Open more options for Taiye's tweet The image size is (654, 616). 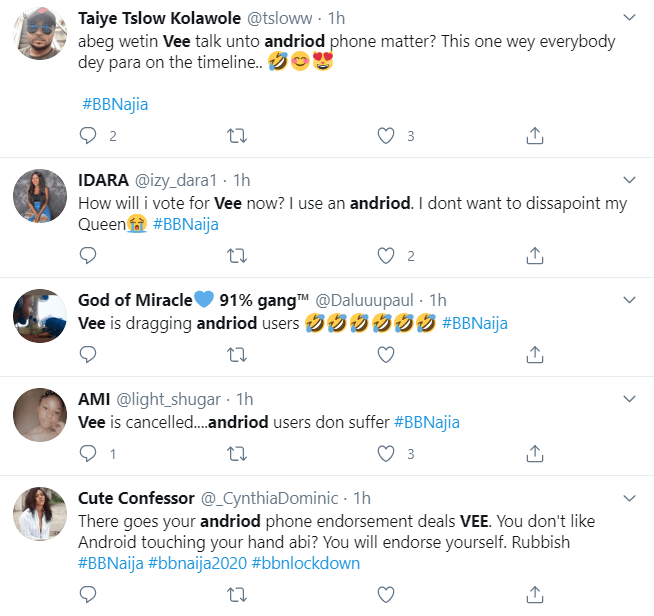pyautogui.click(x=629, y=19)
